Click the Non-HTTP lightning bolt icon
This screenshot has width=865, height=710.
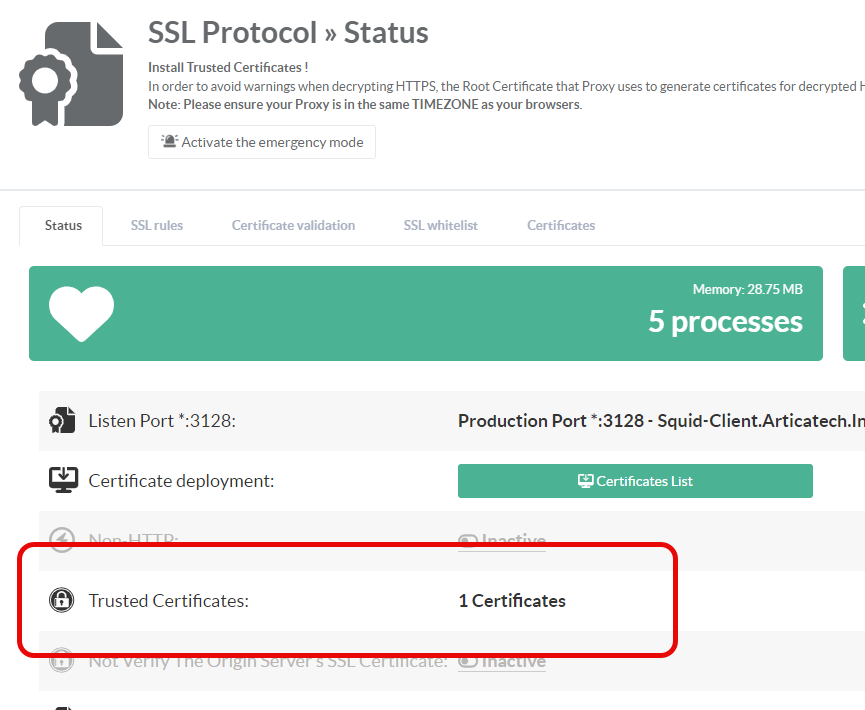tap(62, 541)
